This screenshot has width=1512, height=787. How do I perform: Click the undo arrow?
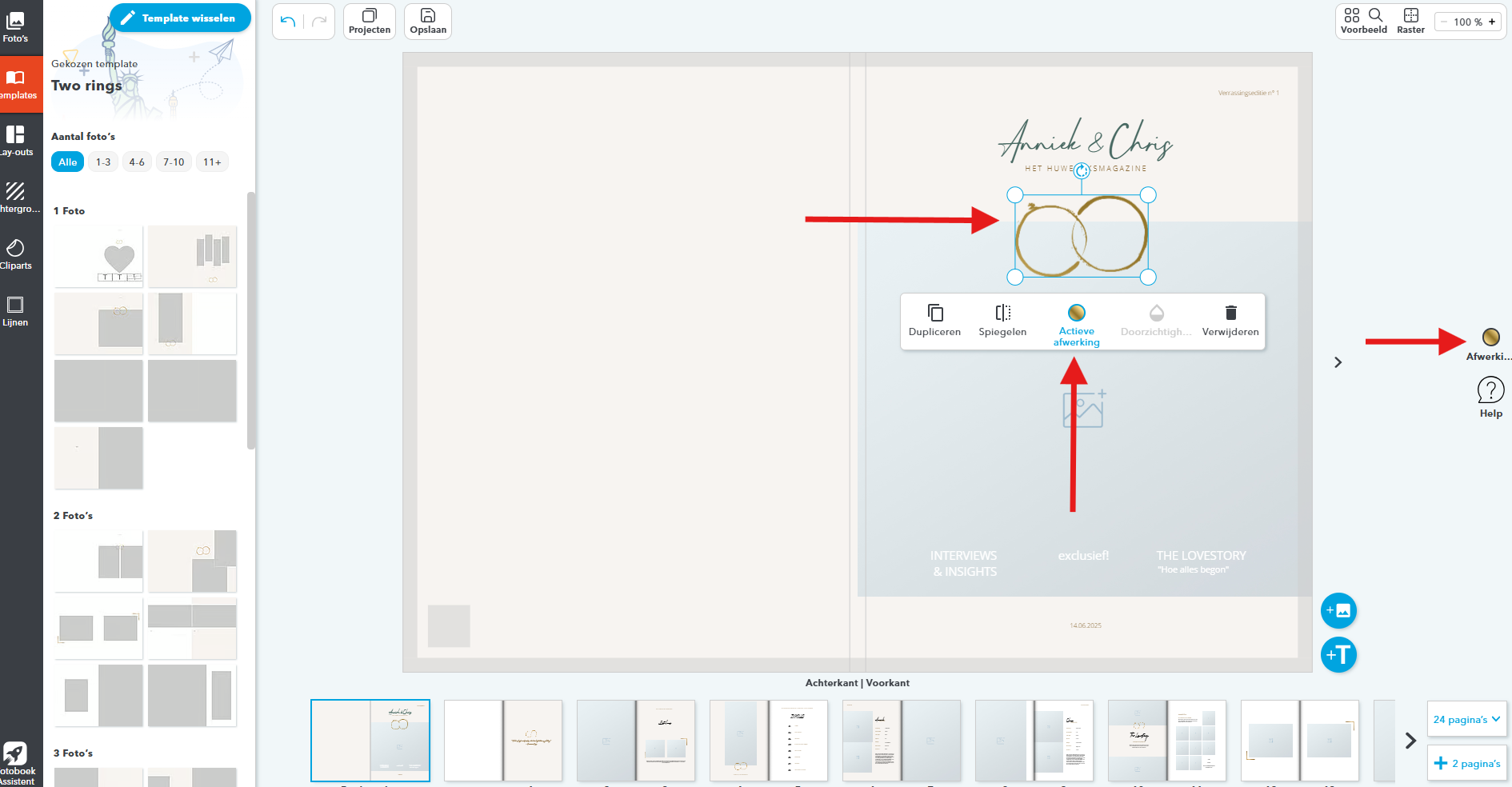[x=288, y=22]
